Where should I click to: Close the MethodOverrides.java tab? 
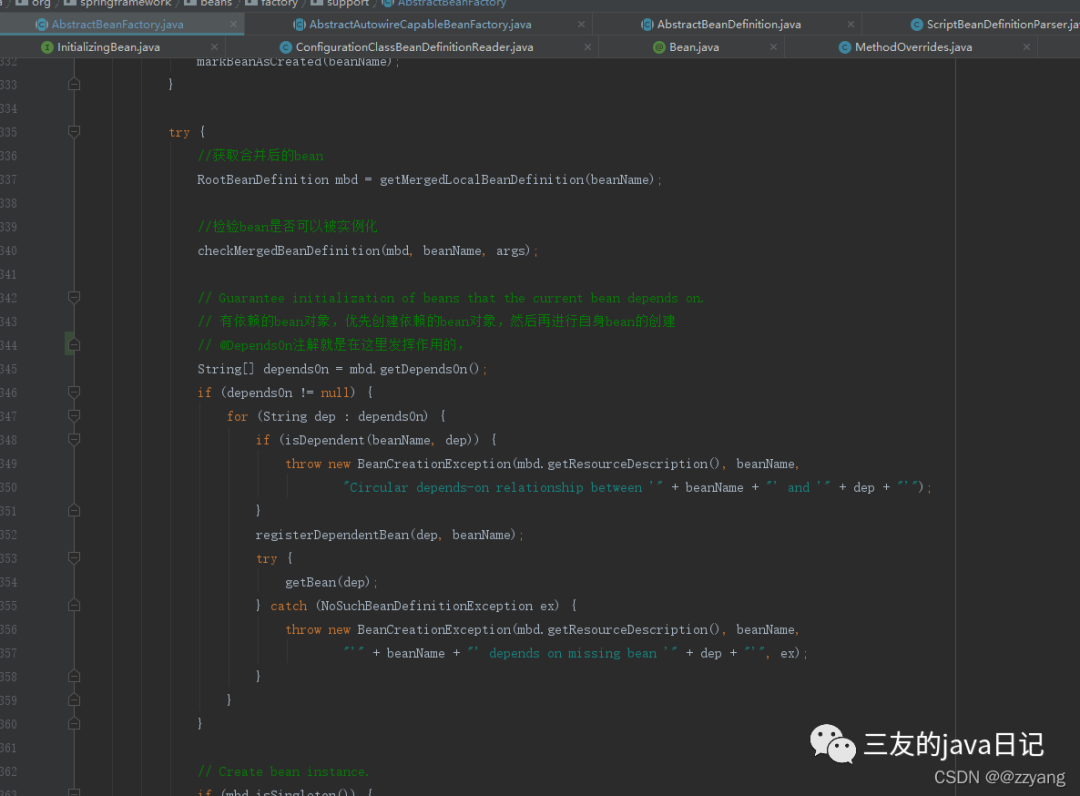point(1026,47)
